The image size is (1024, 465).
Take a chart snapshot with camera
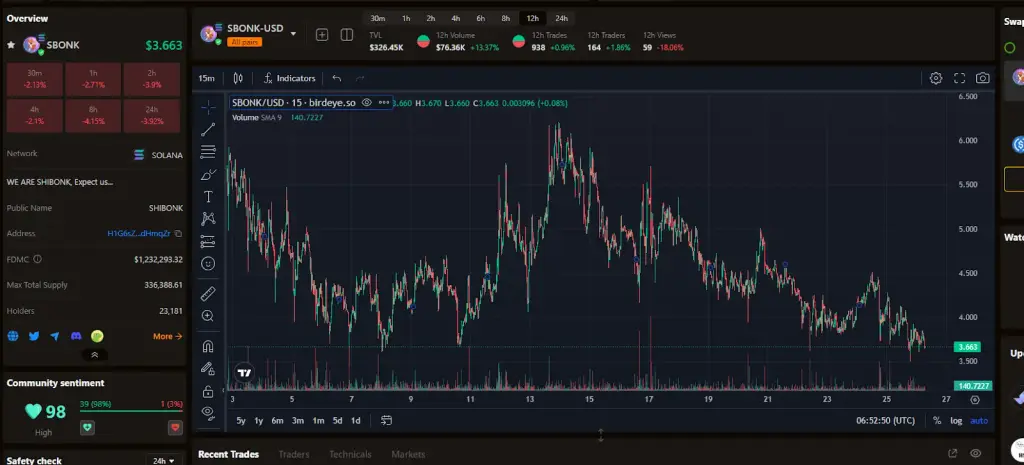[x=982, y=78]
